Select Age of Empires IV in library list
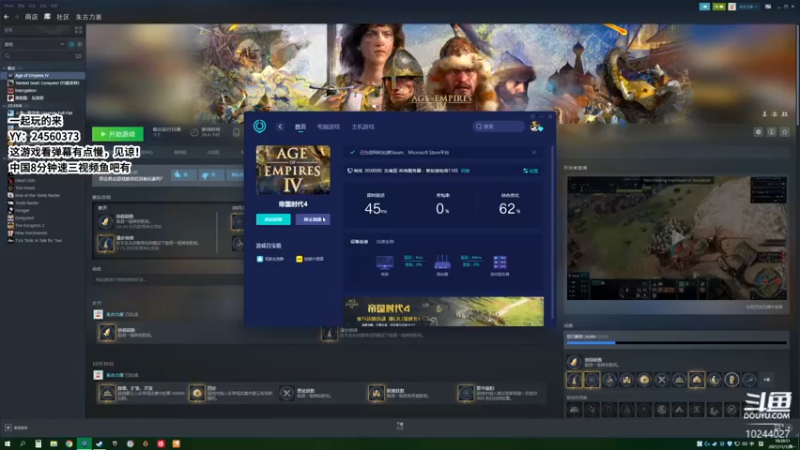 [x=43, y=76]
